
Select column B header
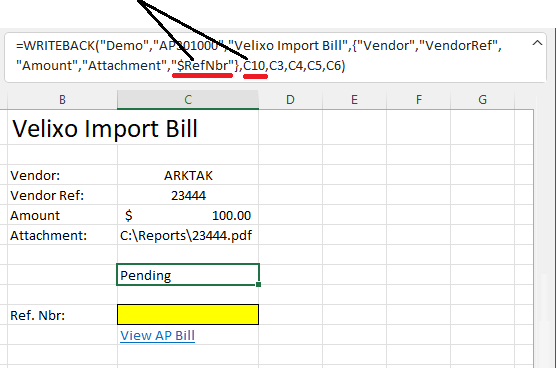pyautogui.click(x=62, y=100)
